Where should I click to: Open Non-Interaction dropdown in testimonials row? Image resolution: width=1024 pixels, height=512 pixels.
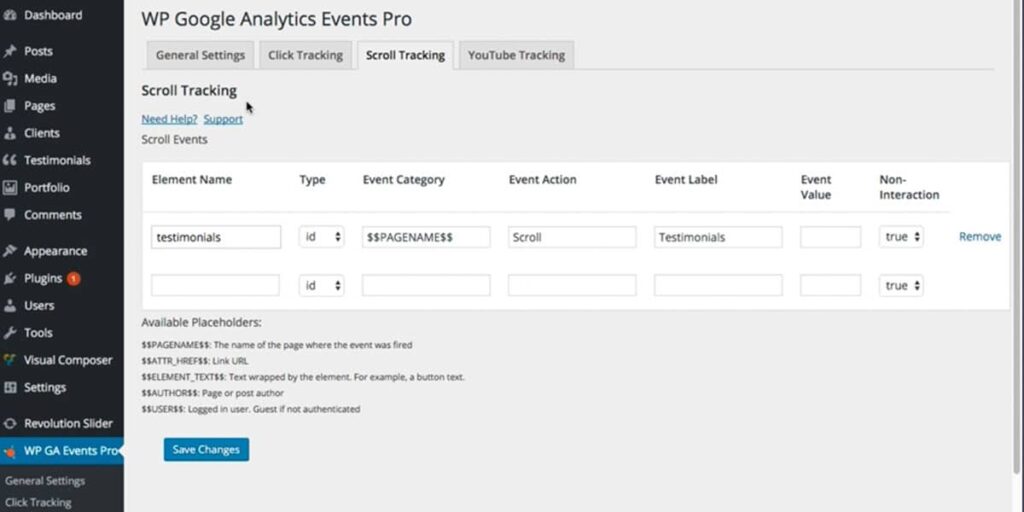point(901,237)
